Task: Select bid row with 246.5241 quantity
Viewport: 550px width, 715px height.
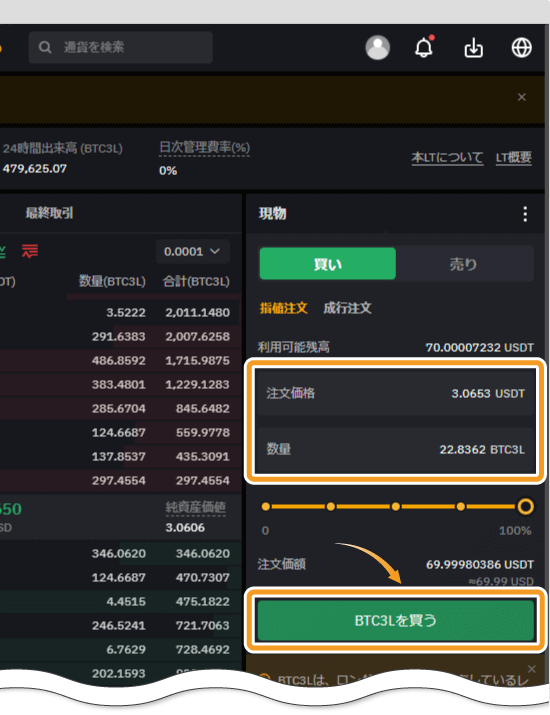Action: 121,626
